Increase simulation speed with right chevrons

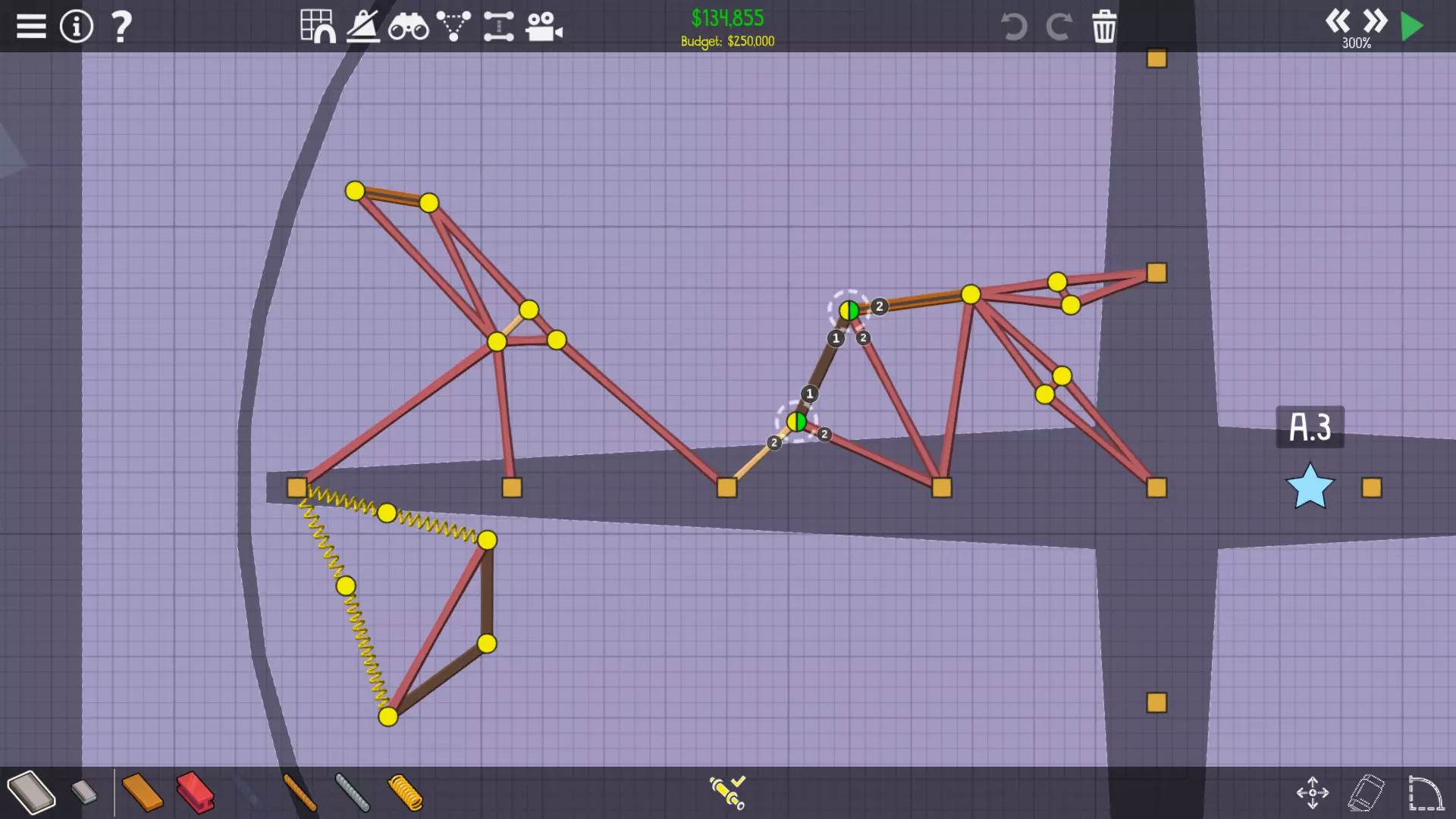tap(1375, 20)
